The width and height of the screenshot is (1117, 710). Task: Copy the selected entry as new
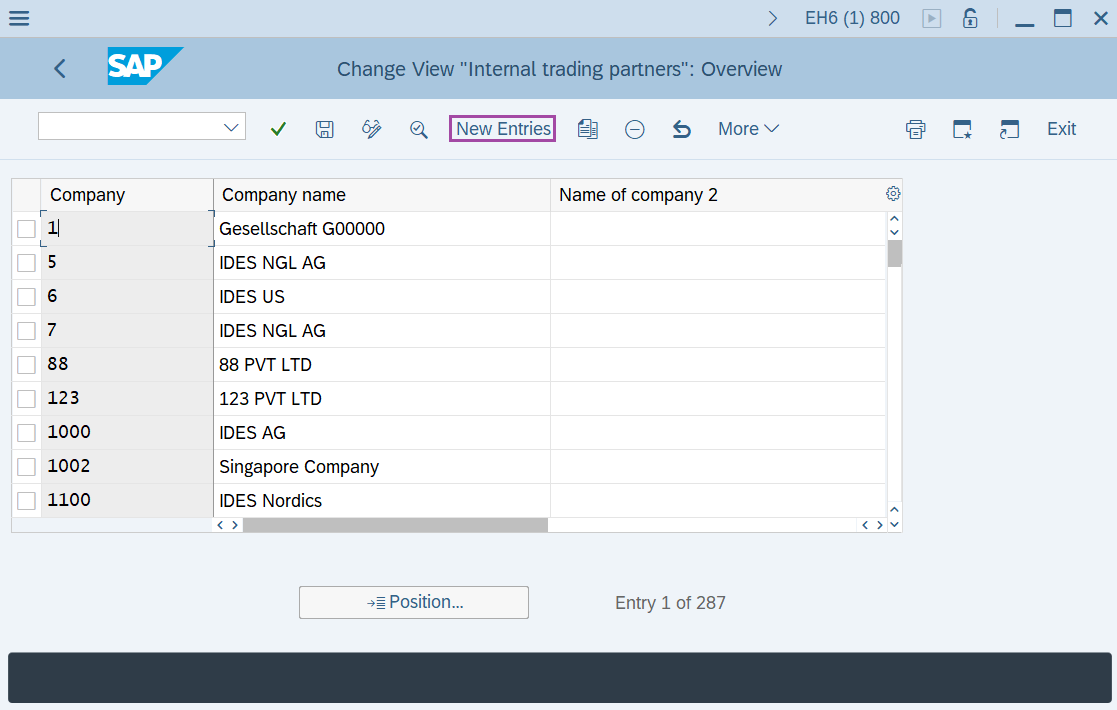pos(587,129)
